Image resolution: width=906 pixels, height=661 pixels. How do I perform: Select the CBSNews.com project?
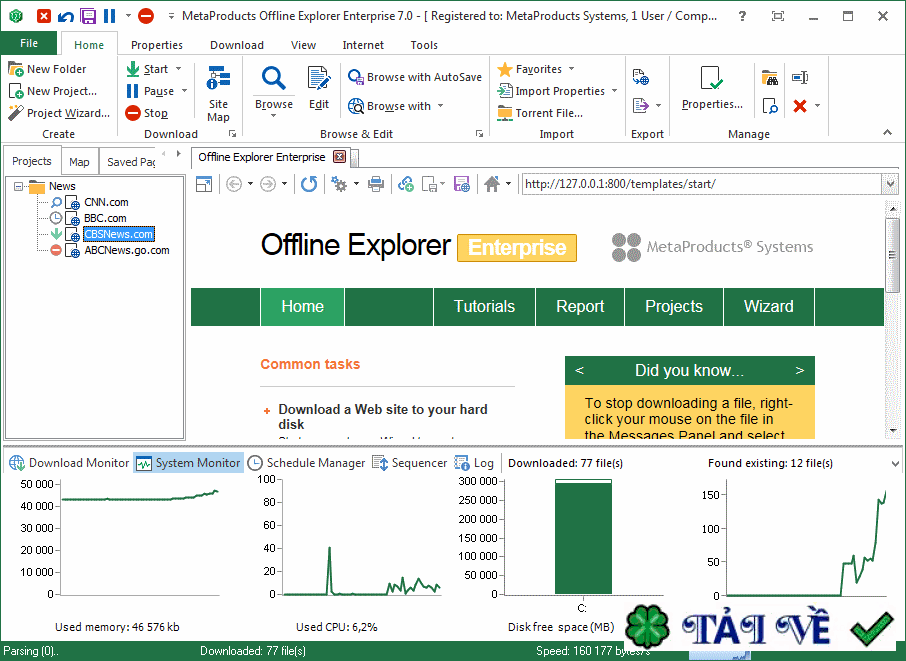pos(118,233)
